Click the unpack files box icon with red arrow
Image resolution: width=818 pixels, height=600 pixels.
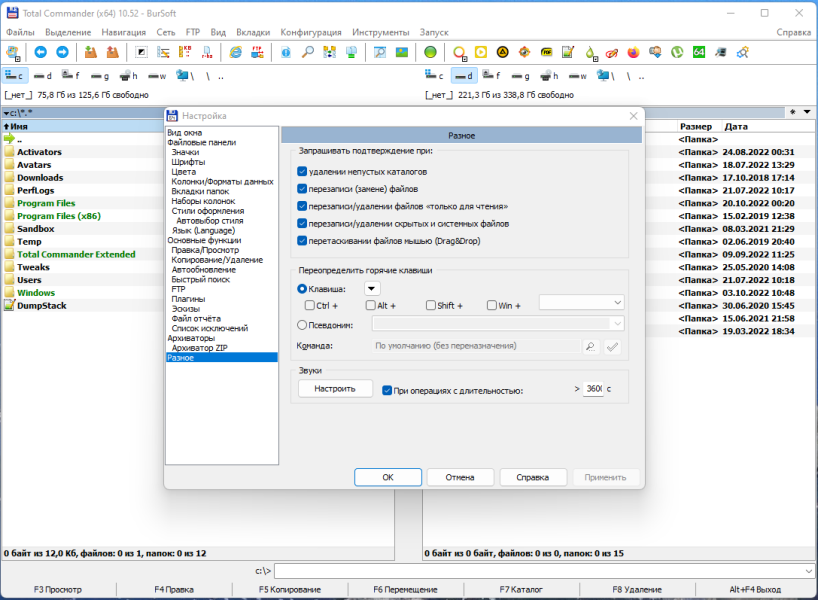tap(112, 52)
